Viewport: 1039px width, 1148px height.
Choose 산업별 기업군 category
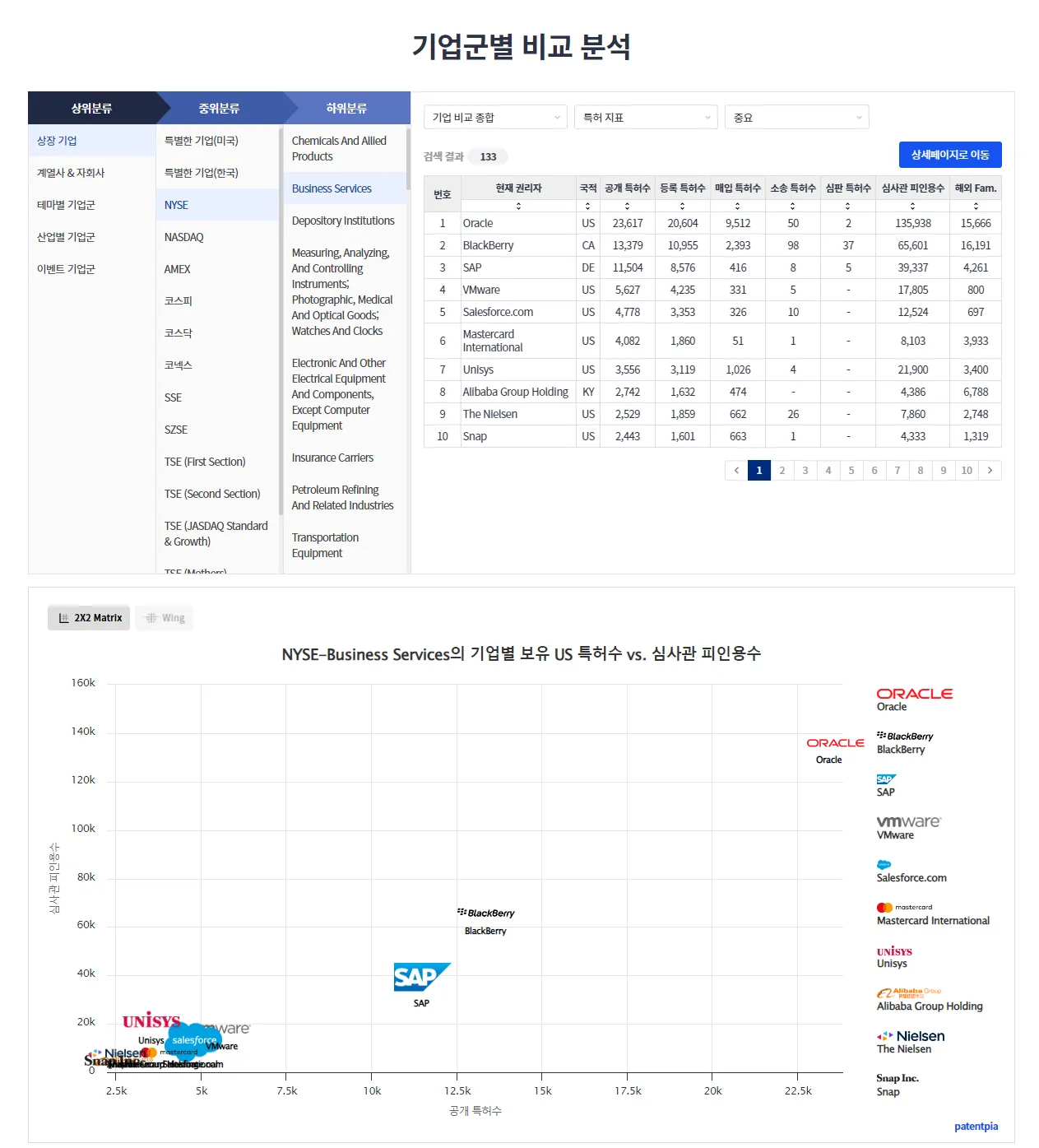click(91, 237)
